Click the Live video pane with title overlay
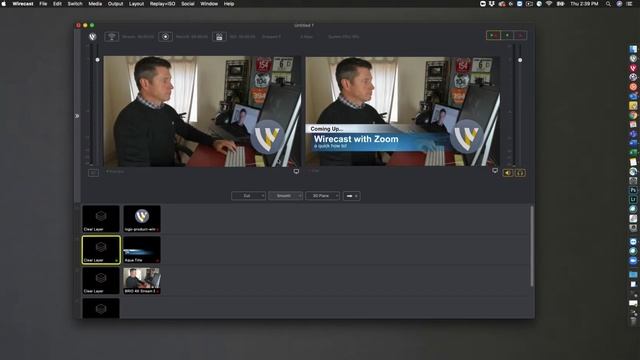 [402, 111]
